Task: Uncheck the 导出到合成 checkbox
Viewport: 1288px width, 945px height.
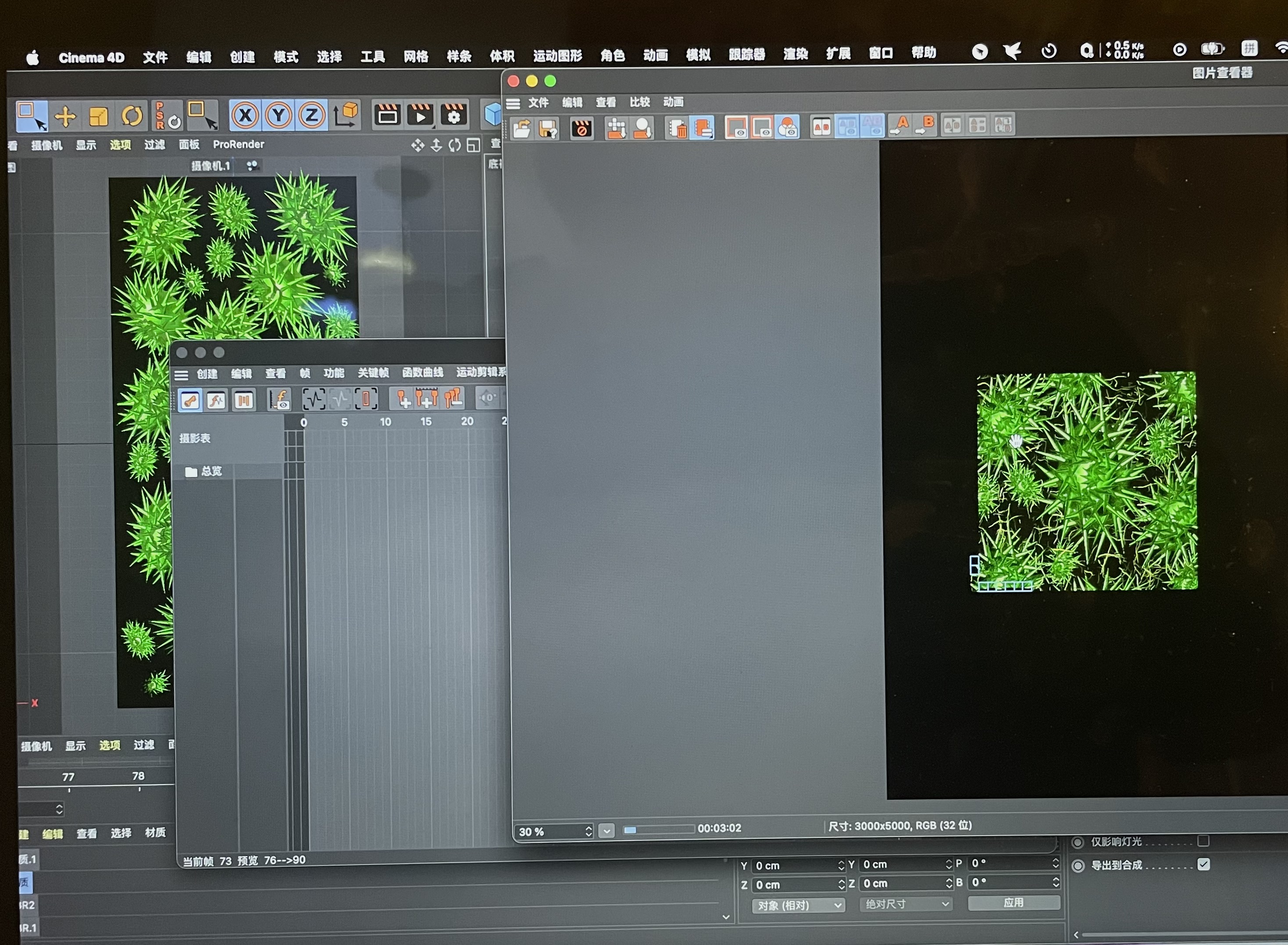Action: pos(1203,864)
